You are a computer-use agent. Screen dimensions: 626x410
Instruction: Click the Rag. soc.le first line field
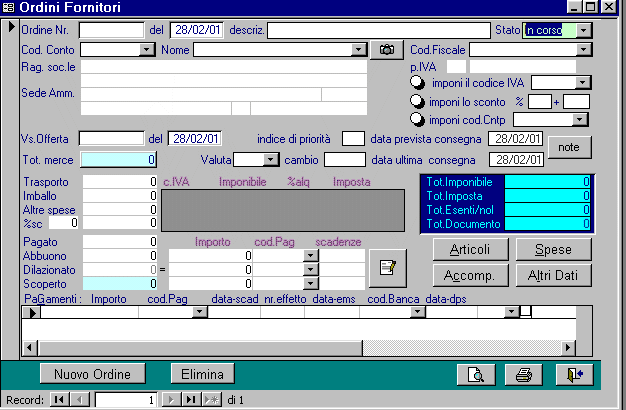tap(224, 67)
